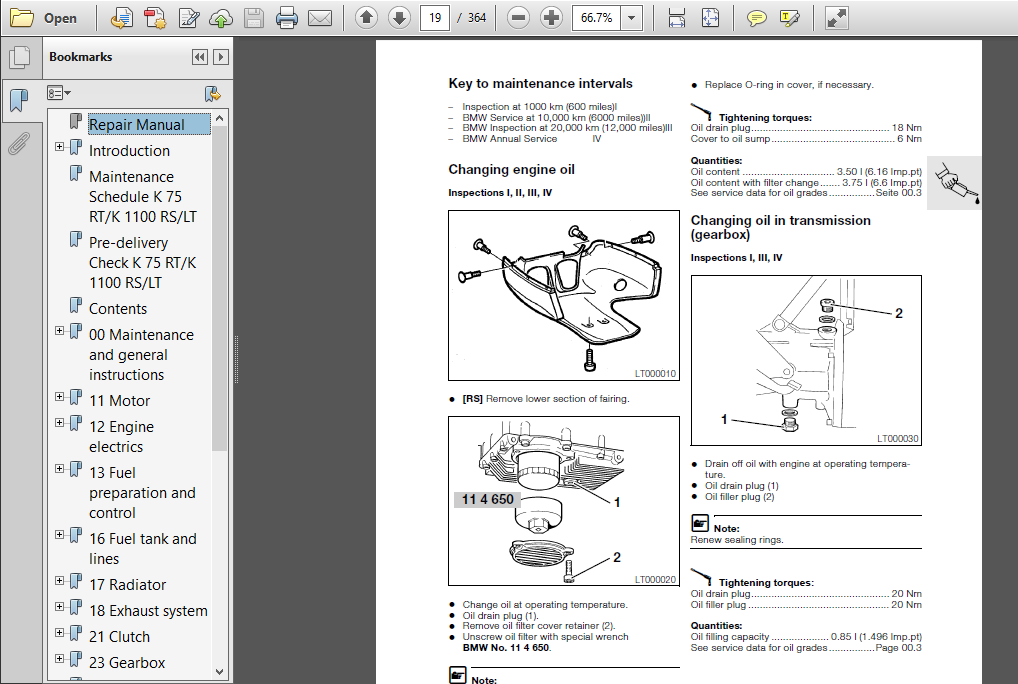1018x684 pixels.
Task: Open 00 Maintenance and general instructions bookmark
Action: coord(141,354)
